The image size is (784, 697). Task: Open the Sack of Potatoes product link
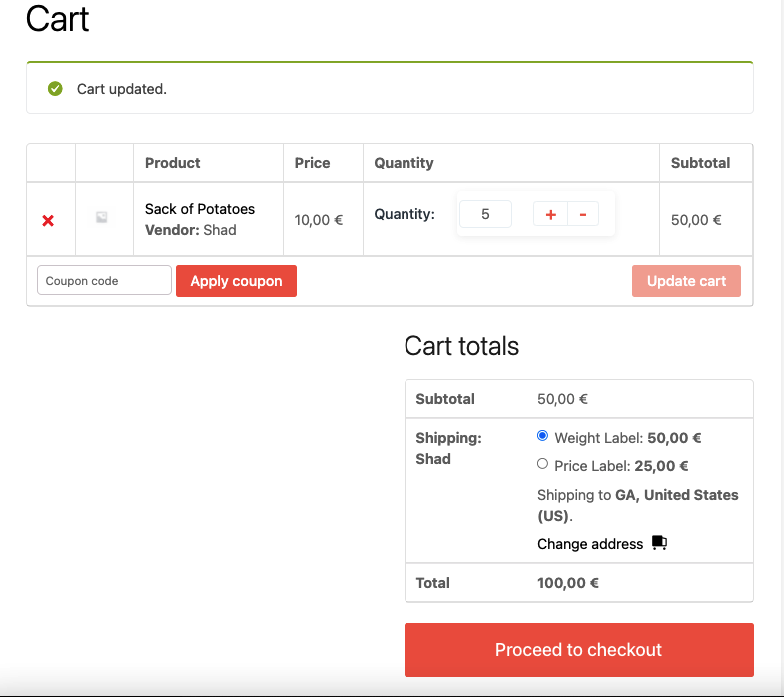pyautogui.click(x=200, y=209)
